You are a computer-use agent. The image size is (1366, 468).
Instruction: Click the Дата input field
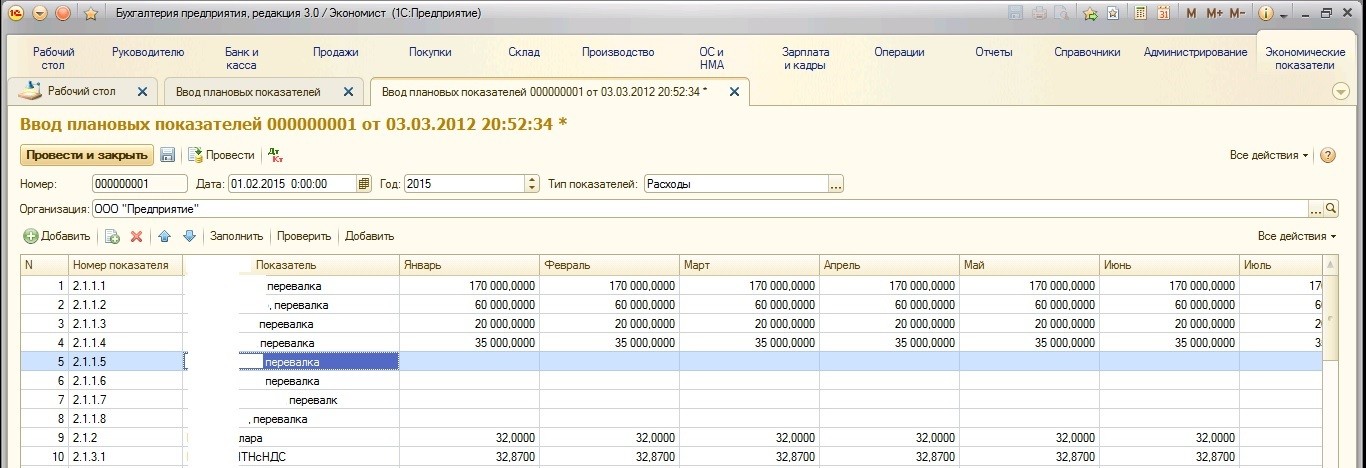pyautogui.click(x=292, y=184)
